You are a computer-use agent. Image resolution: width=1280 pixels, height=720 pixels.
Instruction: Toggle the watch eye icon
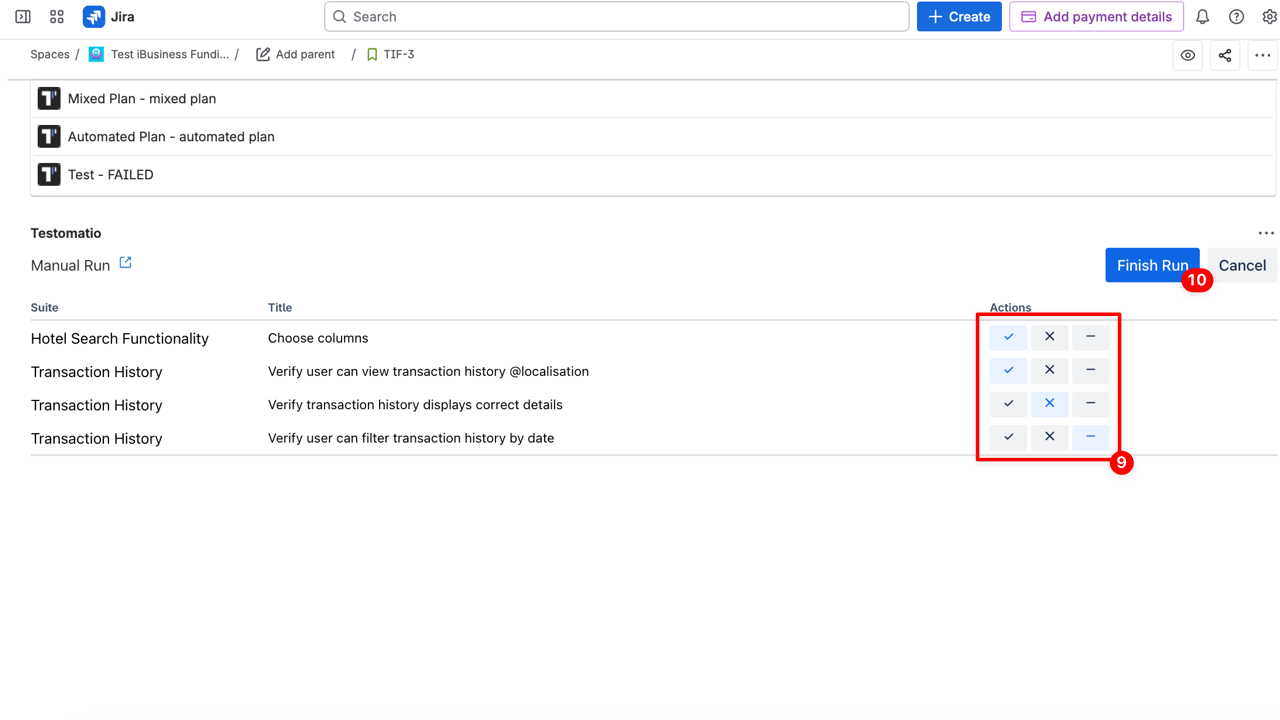(x=1188, y=56)
